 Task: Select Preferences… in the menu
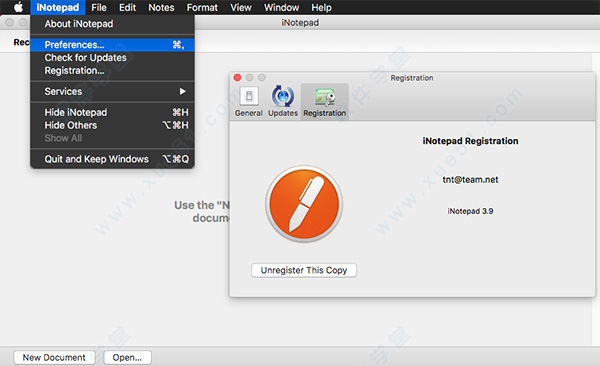(112, 45)
